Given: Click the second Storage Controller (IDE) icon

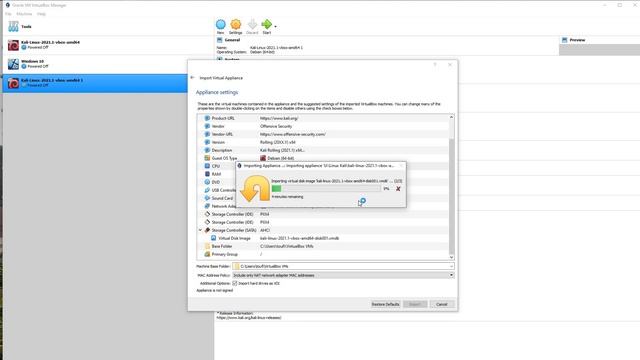Looking at the screenshot, I should point(207,222).
